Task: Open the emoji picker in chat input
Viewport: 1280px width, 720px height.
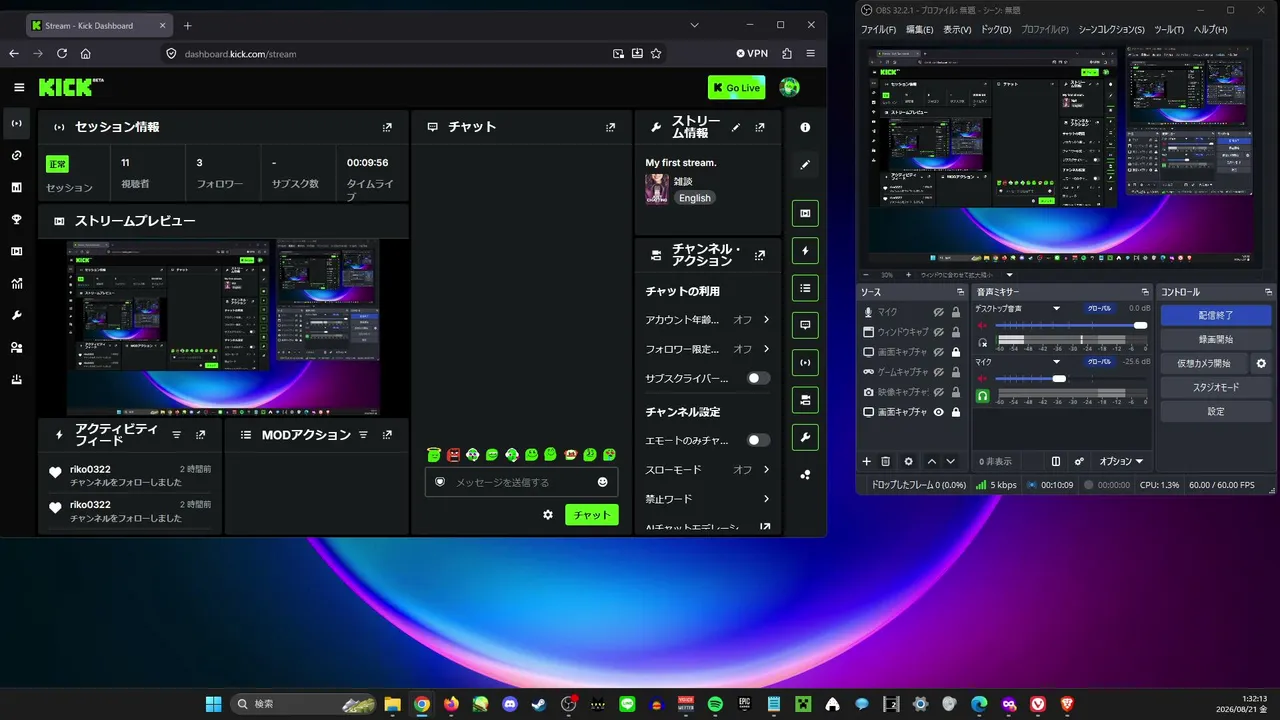Action: [x=602, y=482]
